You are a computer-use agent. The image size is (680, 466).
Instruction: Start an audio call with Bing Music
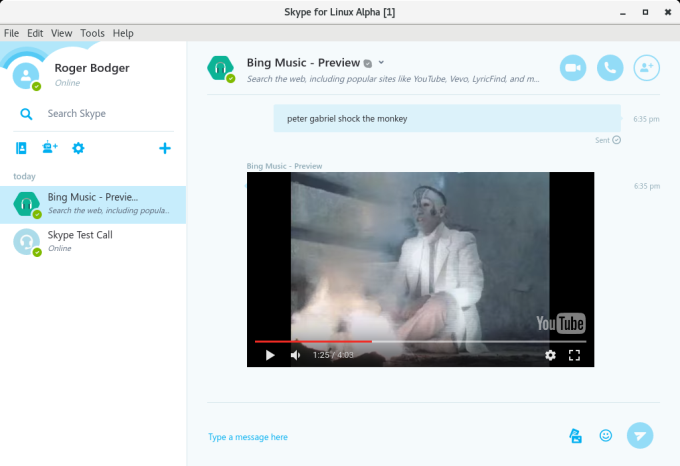click(610, 68)
